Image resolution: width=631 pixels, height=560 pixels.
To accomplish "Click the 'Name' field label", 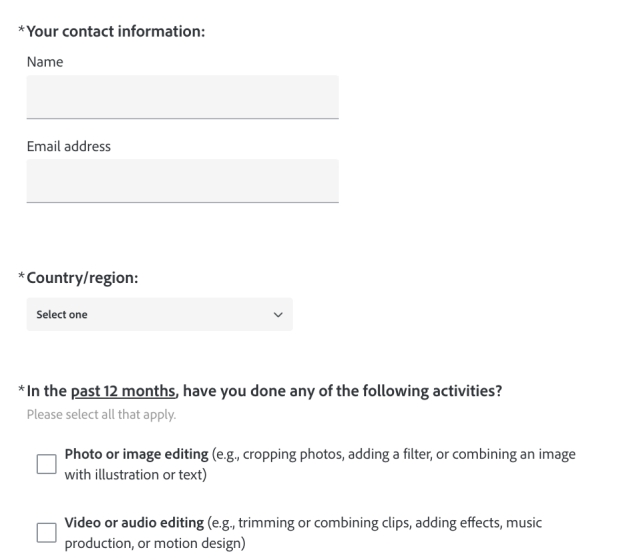I will tap(45, 62).
